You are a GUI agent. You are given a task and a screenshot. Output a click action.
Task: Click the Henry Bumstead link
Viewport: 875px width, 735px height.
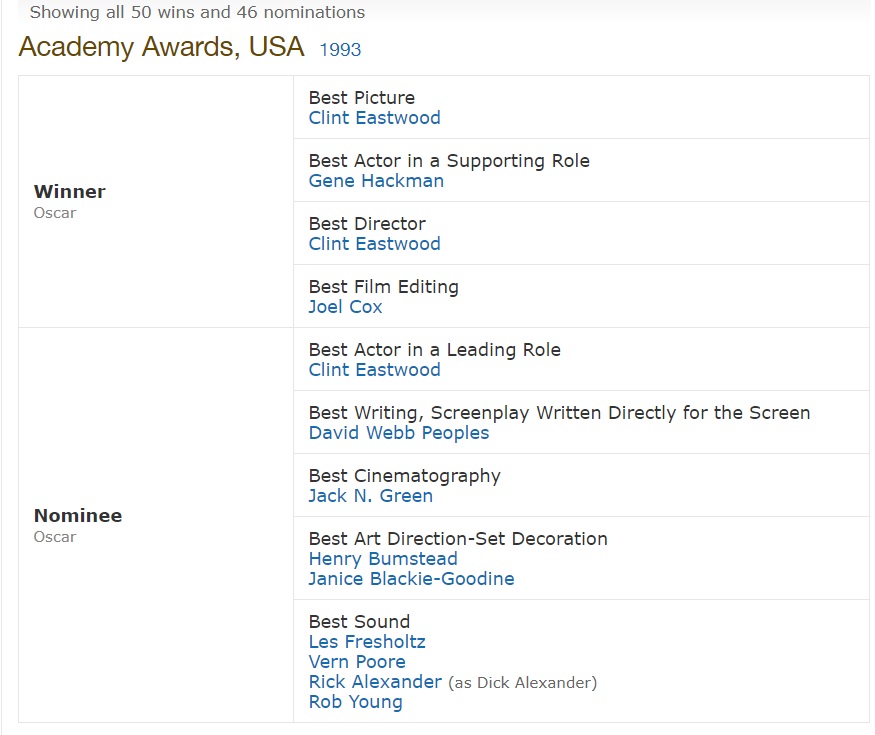[x=383, y=559]
